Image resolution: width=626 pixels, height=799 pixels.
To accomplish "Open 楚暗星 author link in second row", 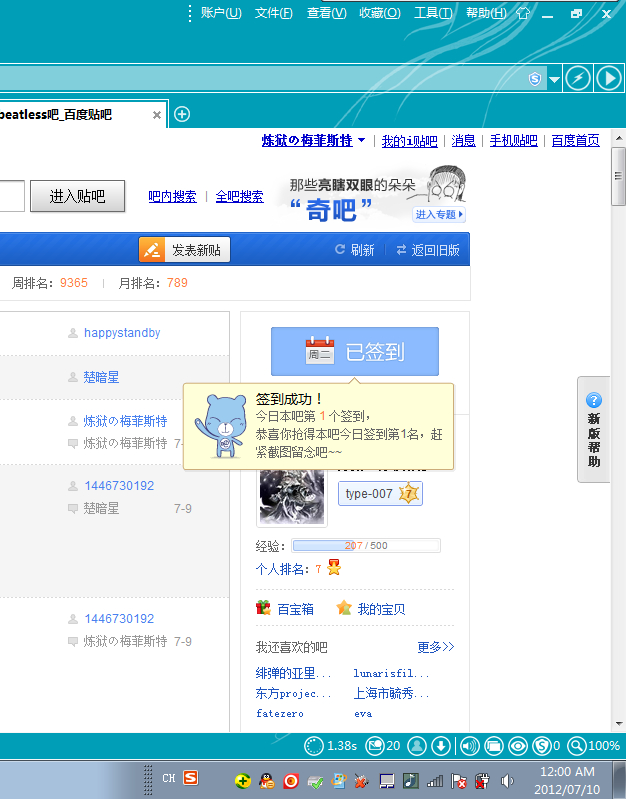I will click(101, 377).
